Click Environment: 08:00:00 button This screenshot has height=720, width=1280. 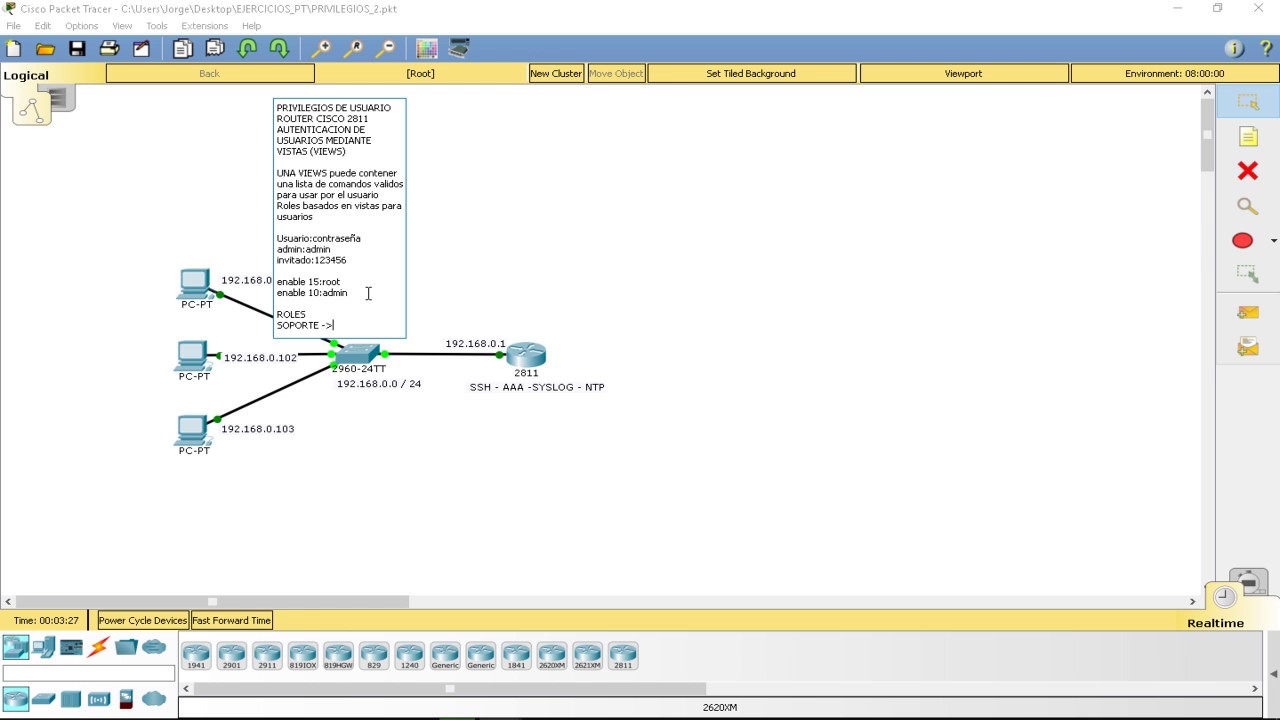(1174, 73)
